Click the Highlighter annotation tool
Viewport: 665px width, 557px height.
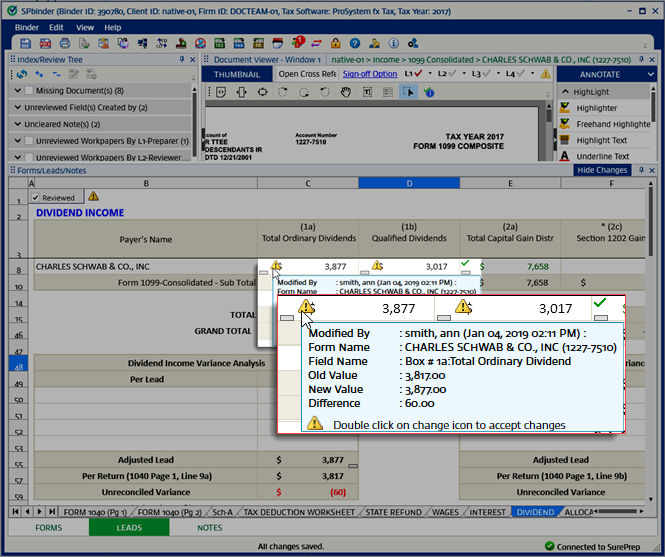point(596,108)
